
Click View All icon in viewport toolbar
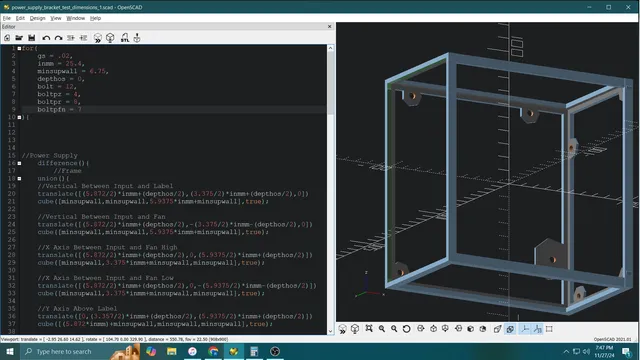pos(369,329)
